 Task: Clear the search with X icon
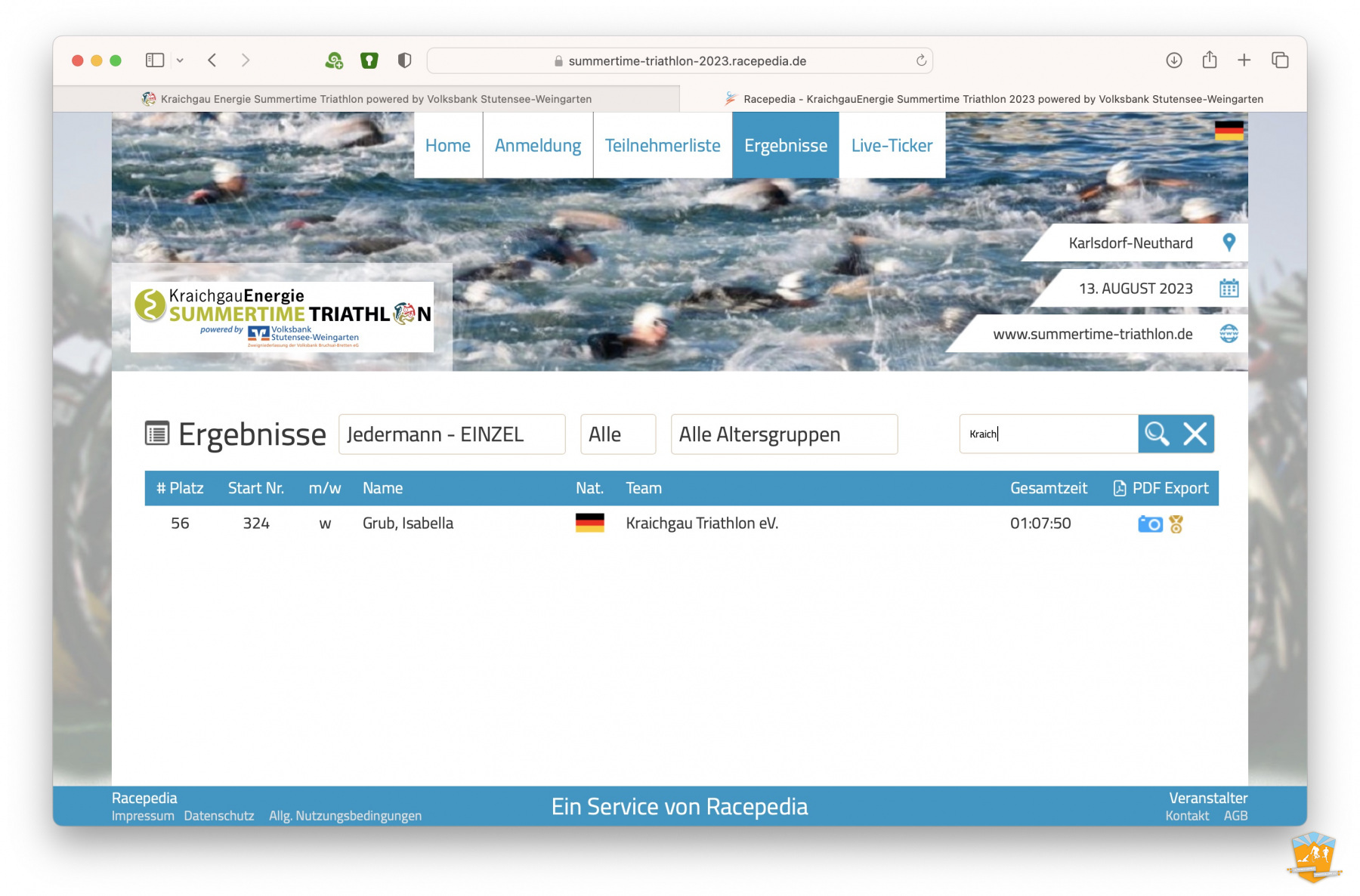1195,434
